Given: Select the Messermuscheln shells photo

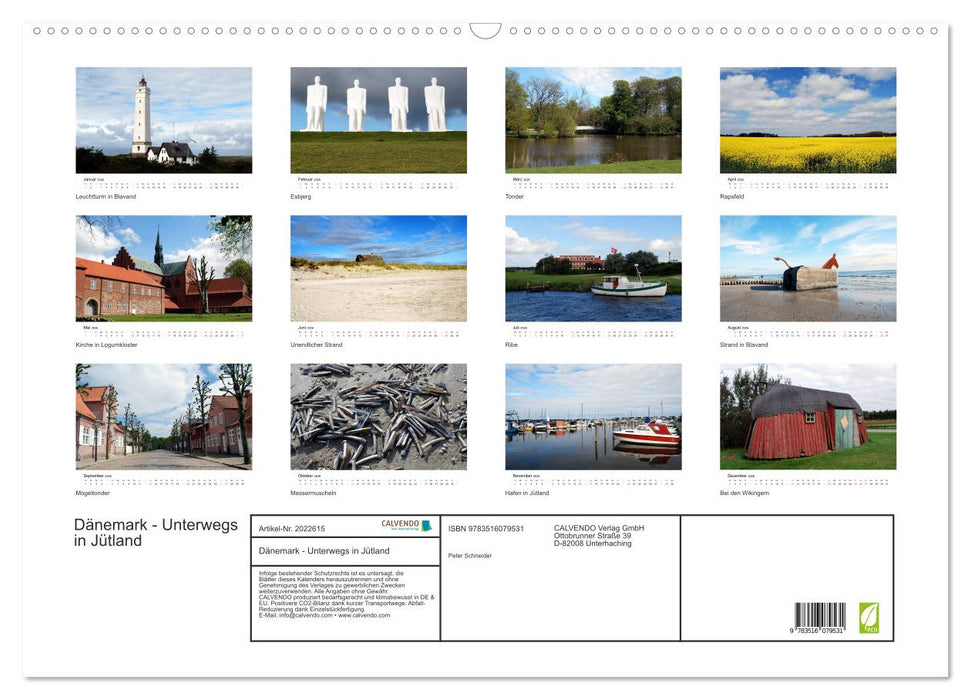Looking at the screenshot, I should (378, 418).
